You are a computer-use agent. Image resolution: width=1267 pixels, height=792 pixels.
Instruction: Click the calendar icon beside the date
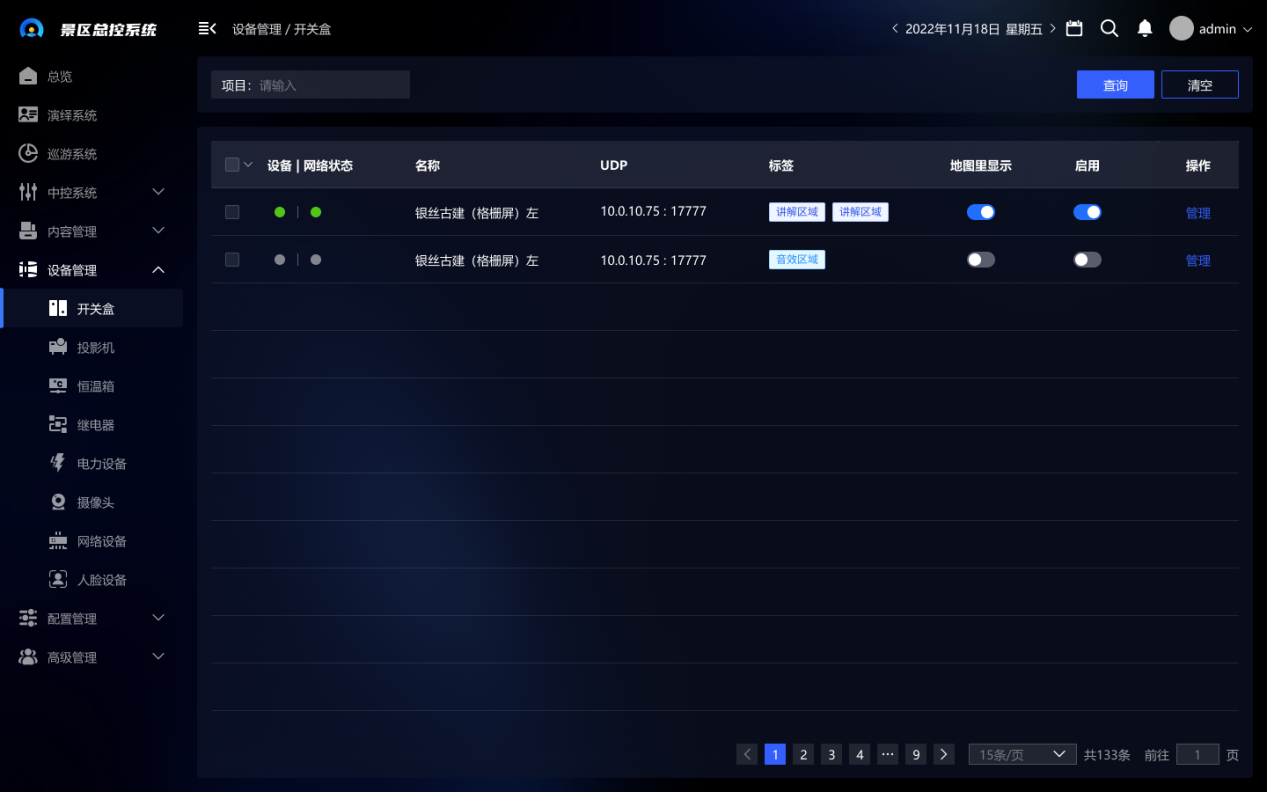click(1074, 29)
